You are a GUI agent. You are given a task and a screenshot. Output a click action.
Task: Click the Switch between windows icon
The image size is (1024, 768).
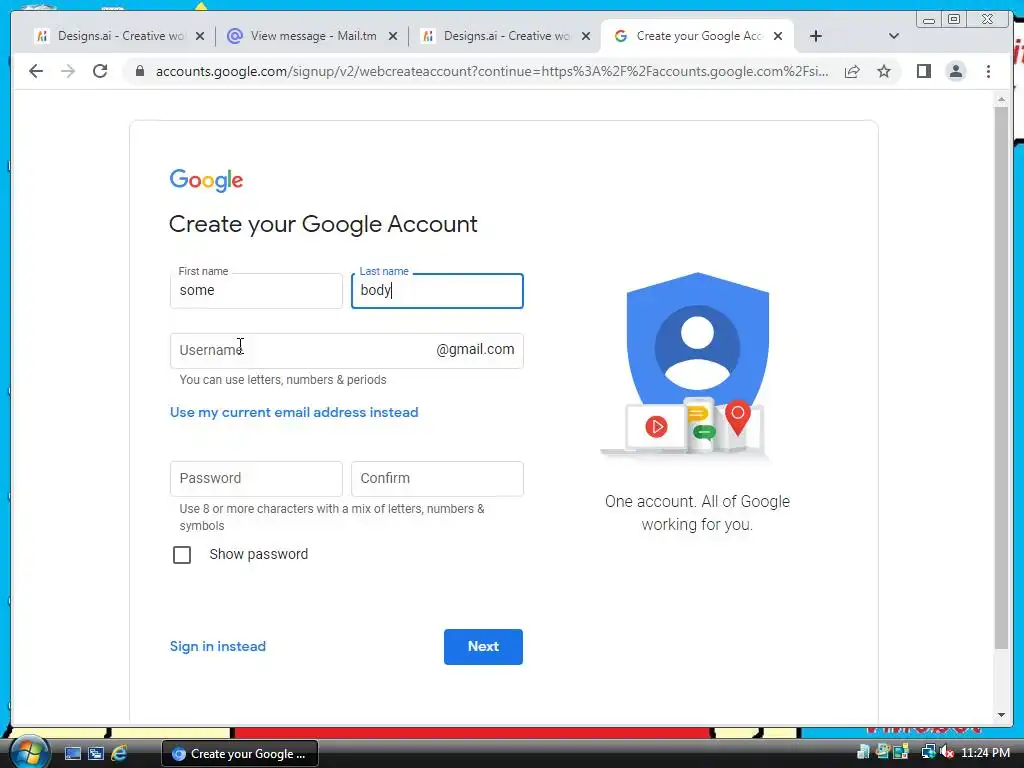(x=96, y=754)
